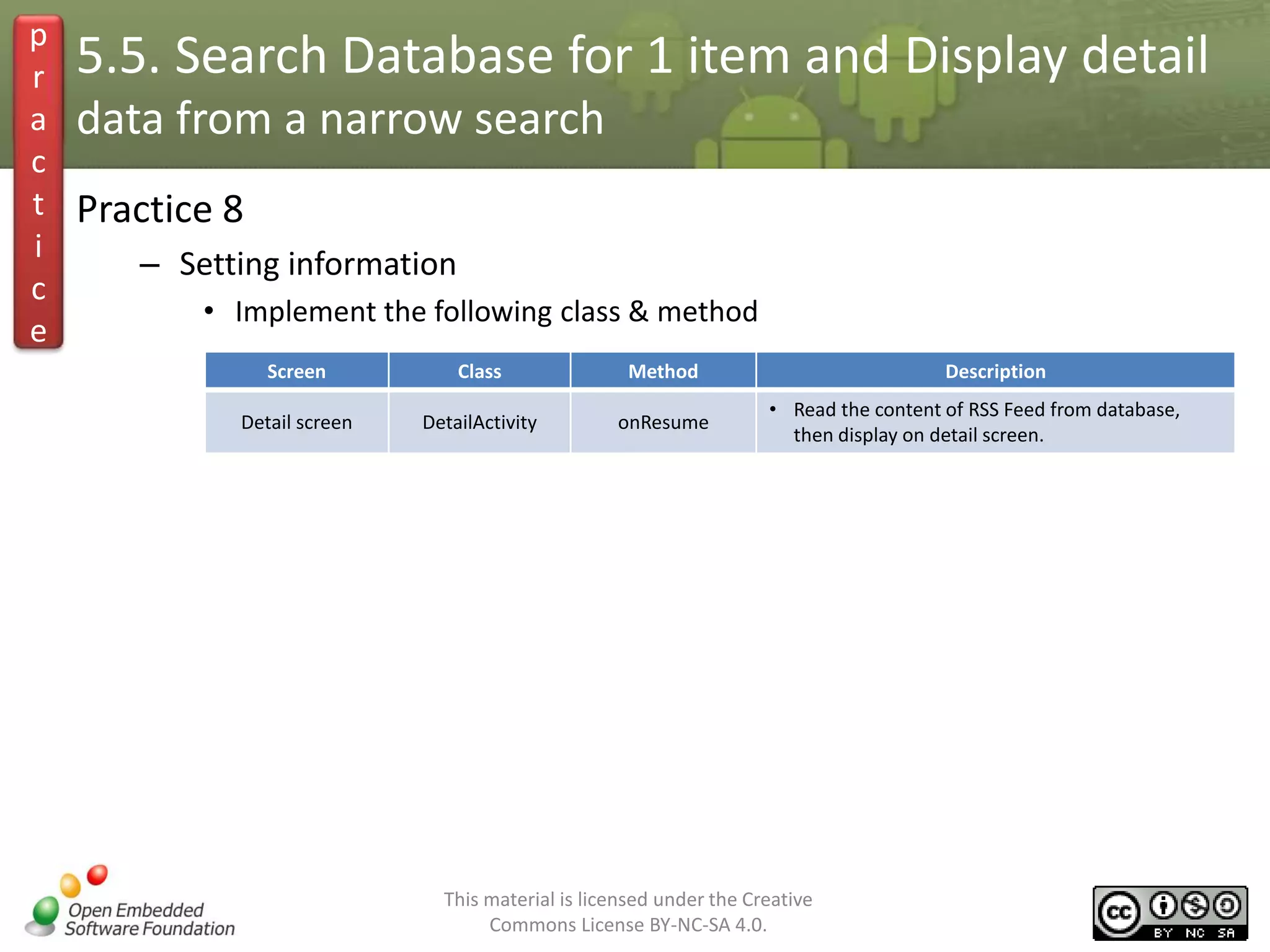This screenshot has width=1270, height=952.
Task: Click the 'Class' table header
Action: click(479, 371)
